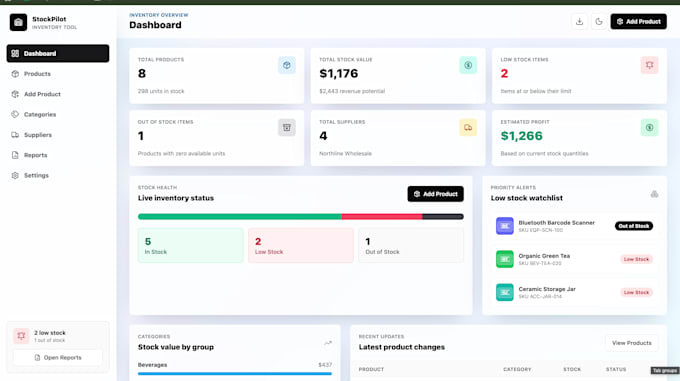Image resolution: width=680 pixels, height=381 pixels.
Task: Click Add Product in the Live inventory status panel
Action: [435, 194]
